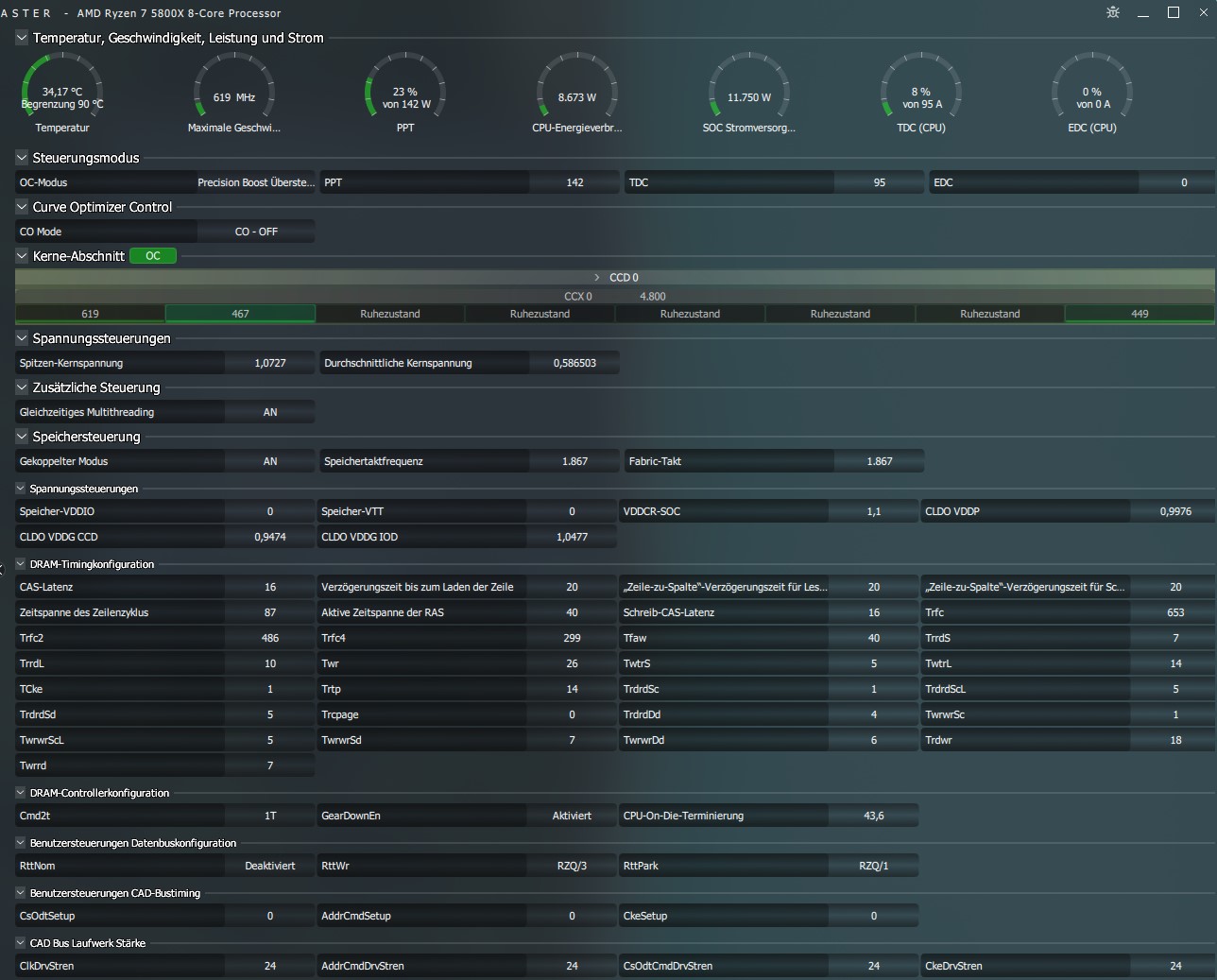The width and height of the screenshot is (1217, 980).
Task: Click ClkDrvStren value 24
Action: pos(270,966)
